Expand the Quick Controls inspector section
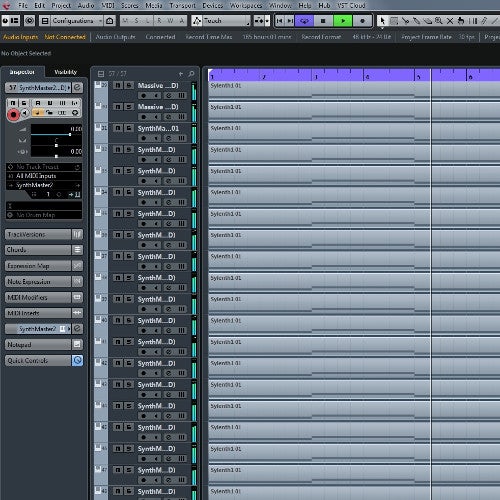The height and width of the screenshot is (500, 500). coord(38,360)
